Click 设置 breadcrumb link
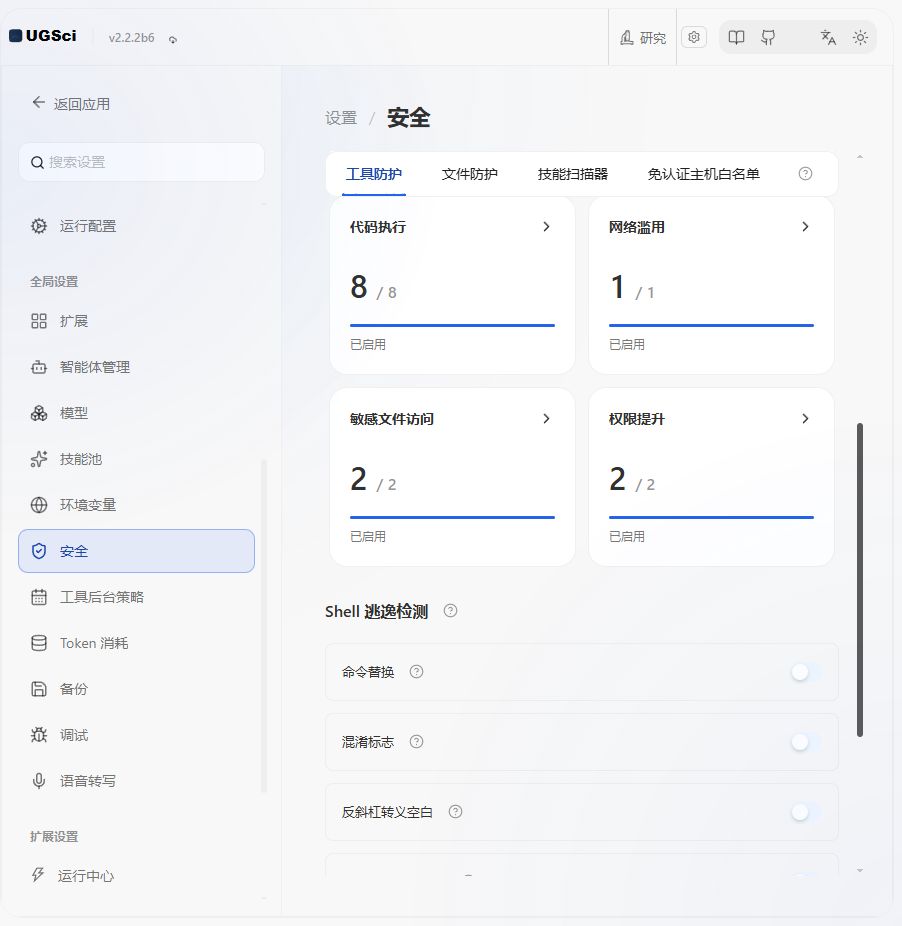The height and width of the screenshot is (926, 902). pyautogui.click(x=341, y=118)
